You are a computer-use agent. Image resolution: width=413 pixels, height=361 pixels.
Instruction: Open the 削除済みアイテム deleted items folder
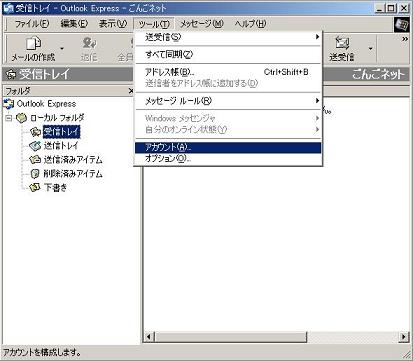[73, 174]
